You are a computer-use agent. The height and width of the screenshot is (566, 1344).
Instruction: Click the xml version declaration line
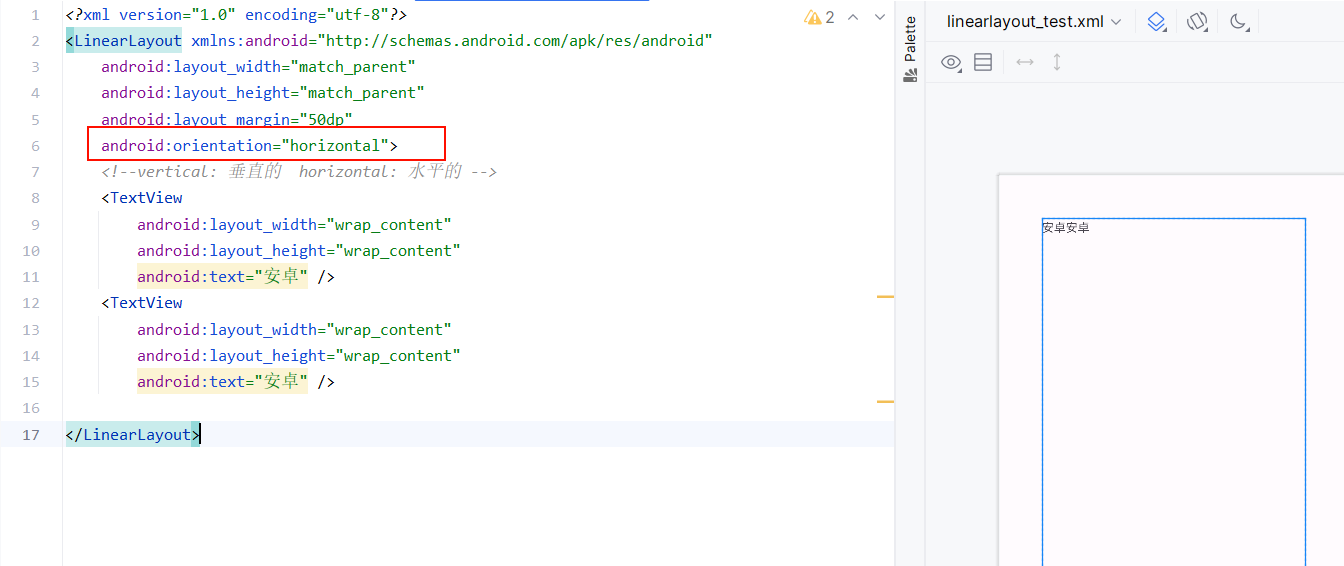pyautogui.click(x=236, y=15)
